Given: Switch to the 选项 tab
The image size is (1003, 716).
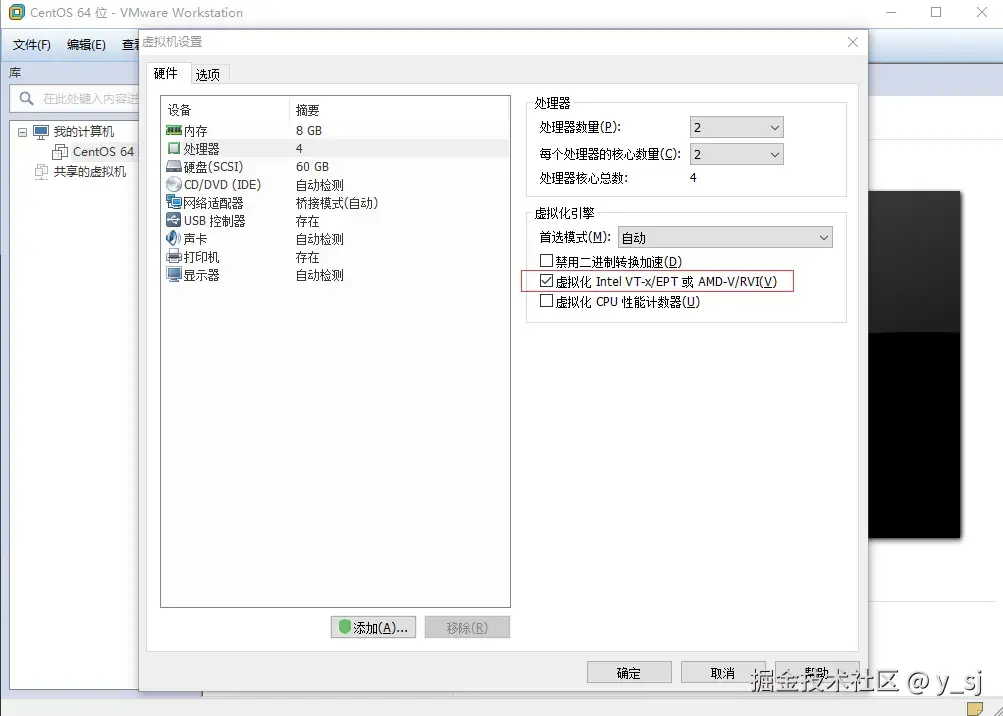Looking at the screenshot, I should click(208, 75).
